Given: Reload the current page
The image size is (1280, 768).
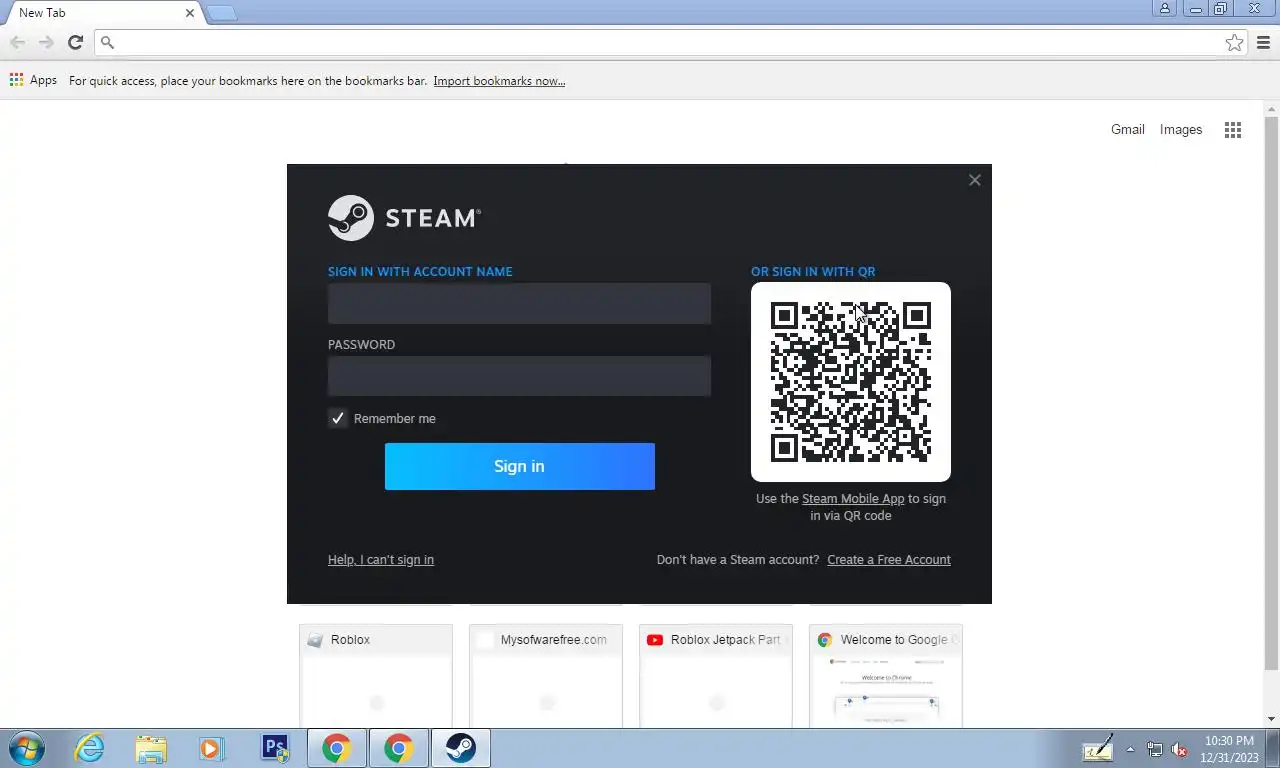Looking at the screenshot, I should click(75, 42).
